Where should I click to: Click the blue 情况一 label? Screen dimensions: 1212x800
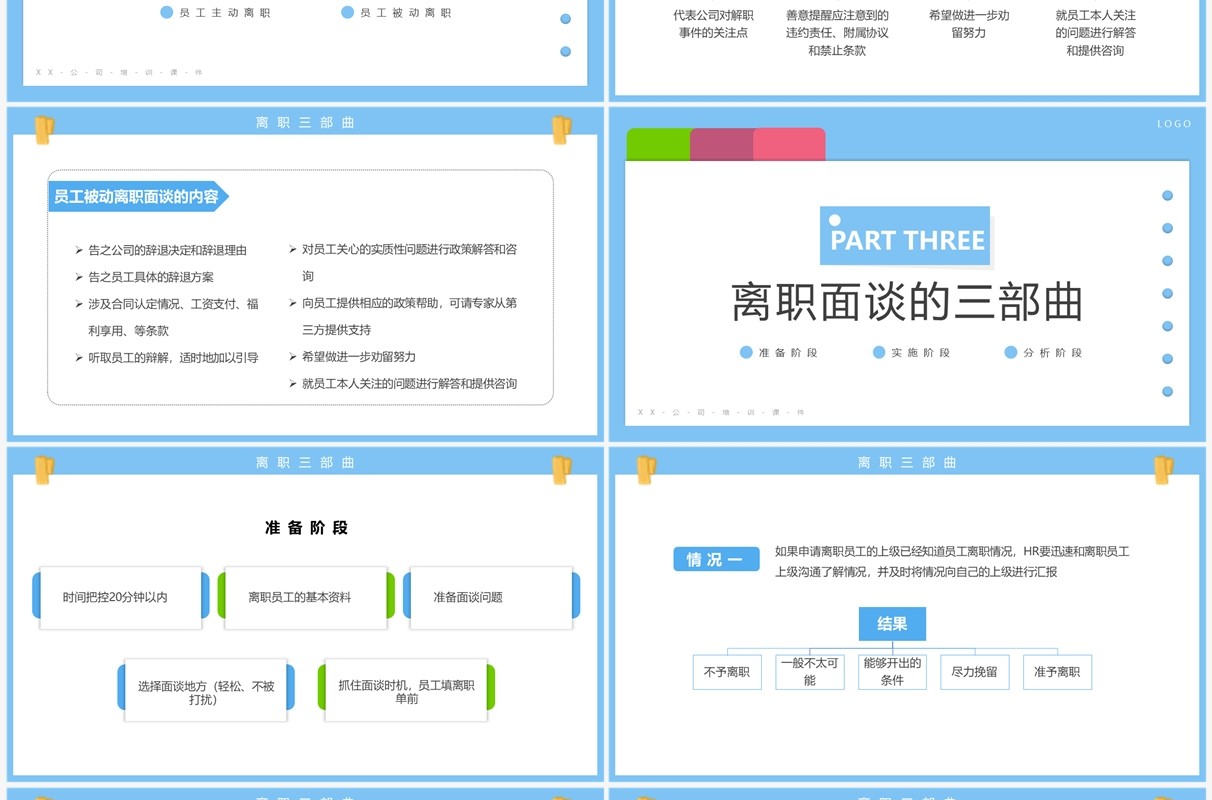(x=716, y=560)
